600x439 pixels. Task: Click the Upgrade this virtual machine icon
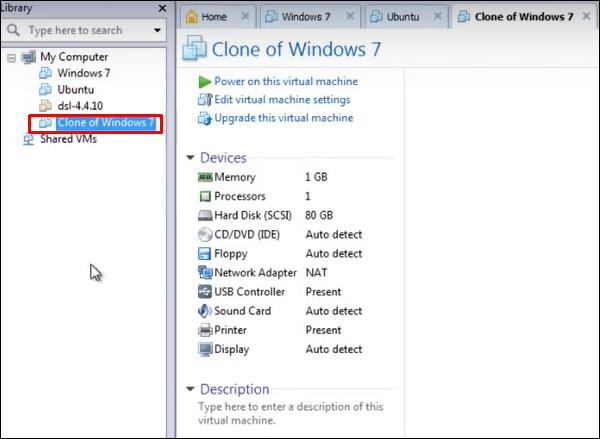(205, 118)
